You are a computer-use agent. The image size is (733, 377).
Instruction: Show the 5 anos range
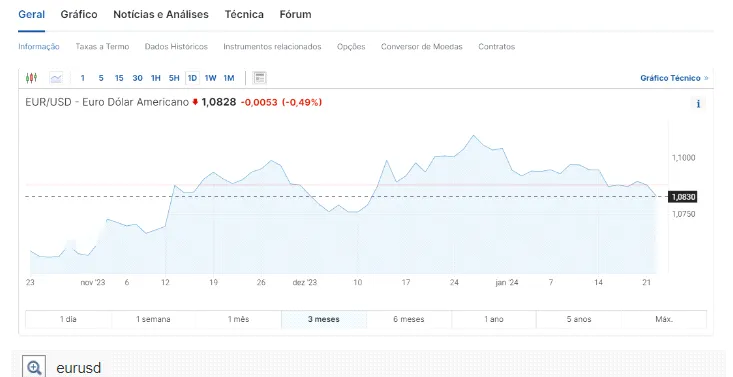pyautogui.click(x=579, y=319)
